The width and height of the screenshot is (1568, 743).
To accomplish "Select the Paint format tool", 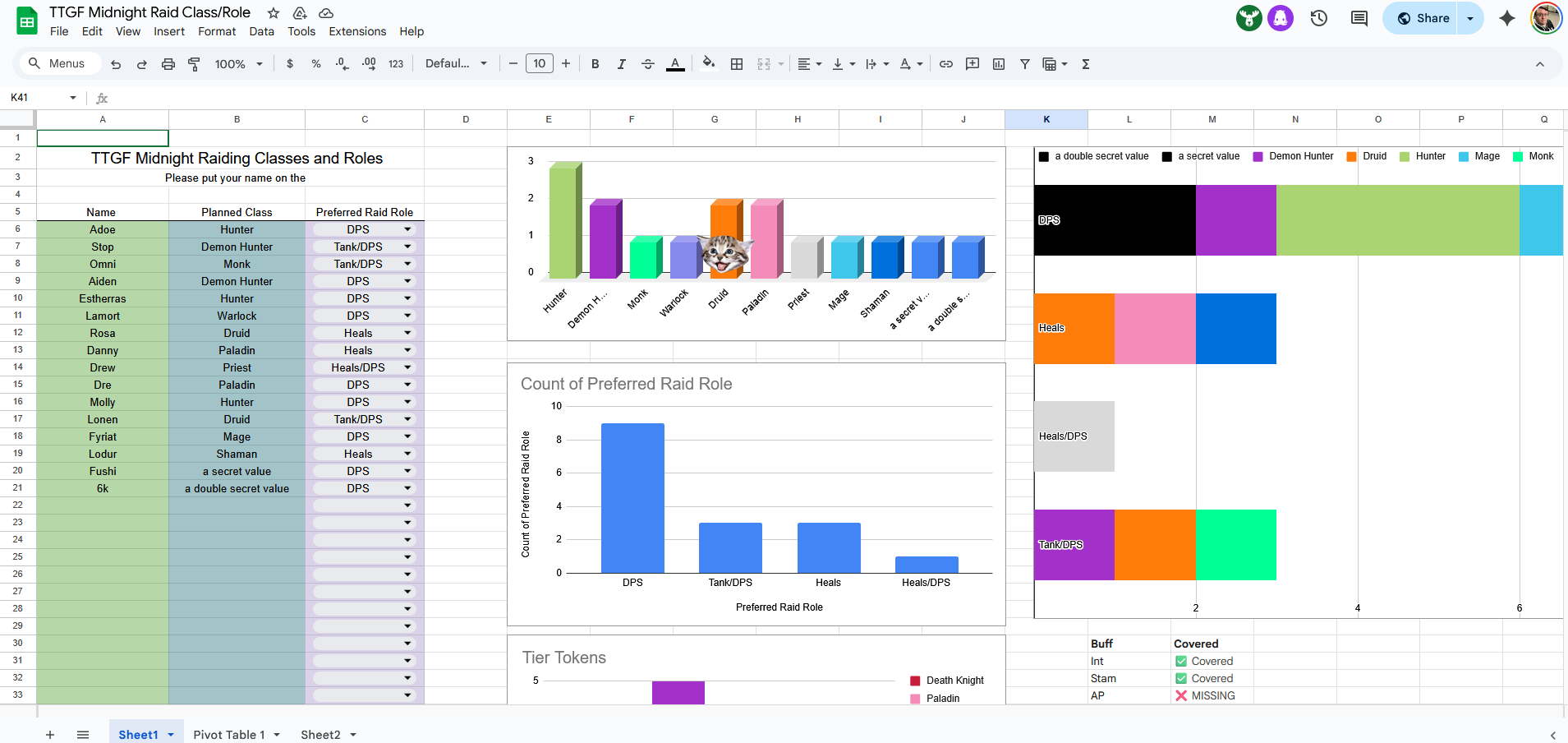I will click(x=195, y=64).
